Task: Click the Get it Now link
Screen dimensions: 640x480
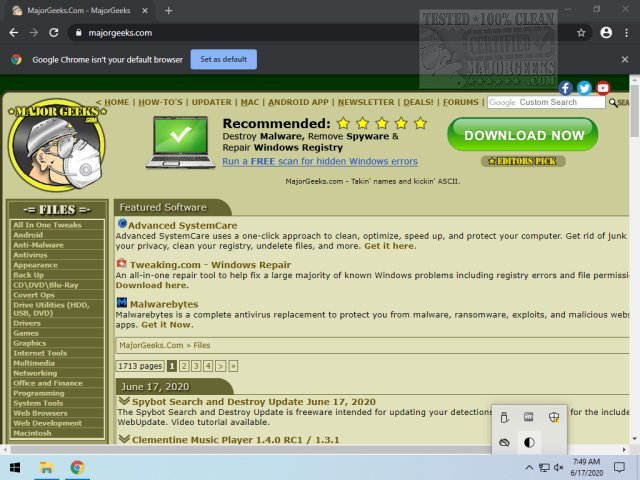Action: click(x=166, y=325)
